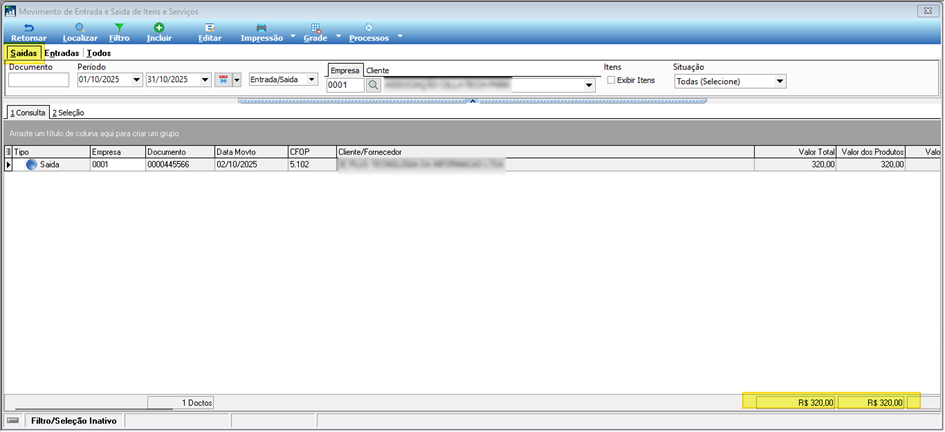Select the date cell 02/10/2025
The height and width of the screenshot is (432, 945).
click(251, 164)
